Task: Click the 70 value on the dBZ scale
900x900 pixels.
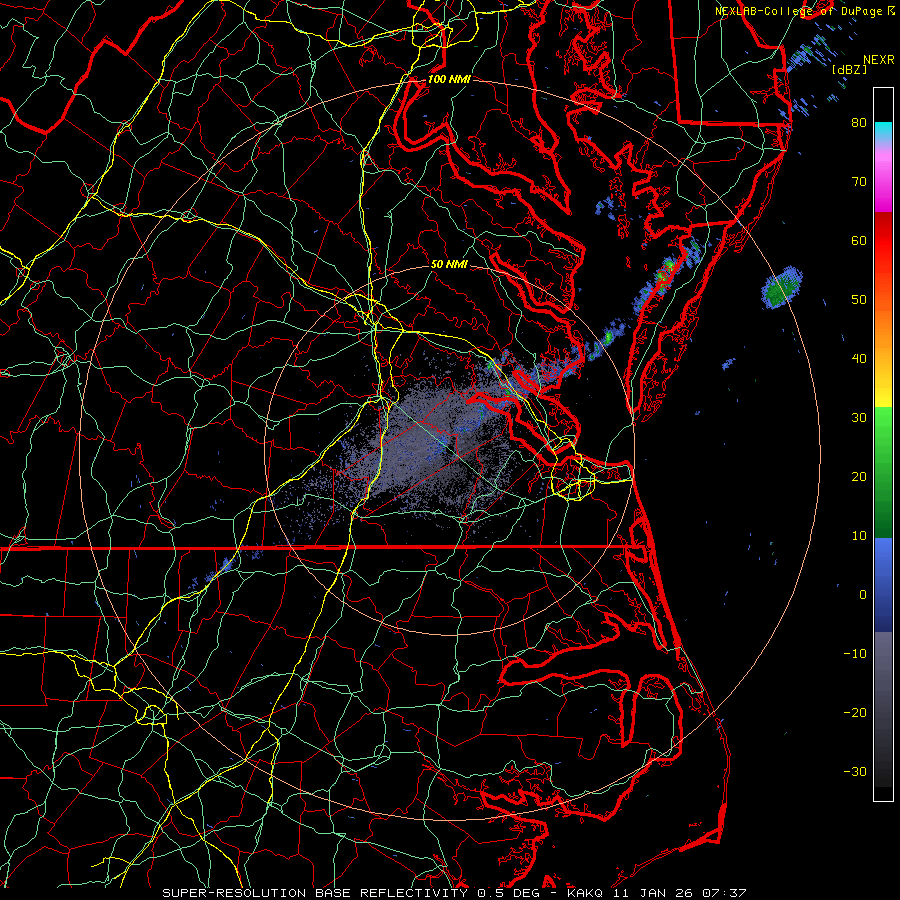Action: click(x=859, y=182)
